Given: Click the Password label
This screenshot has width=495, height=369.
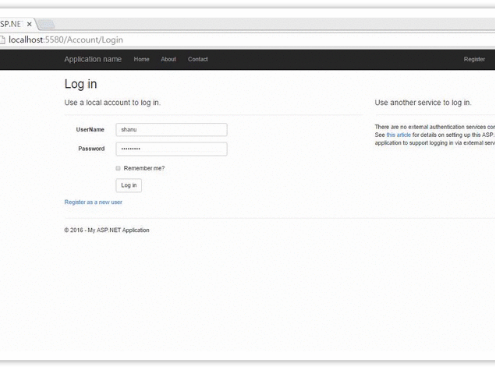Looking at the screenshot, I should 91,149.
